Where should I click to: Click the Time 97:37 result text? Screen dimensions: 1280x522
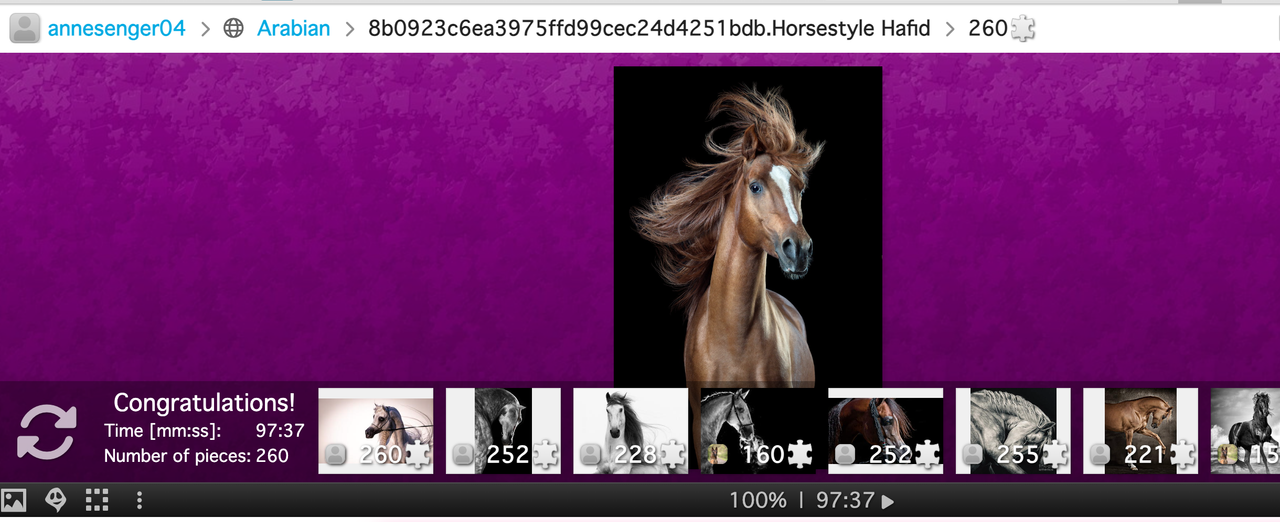(204, 431)
